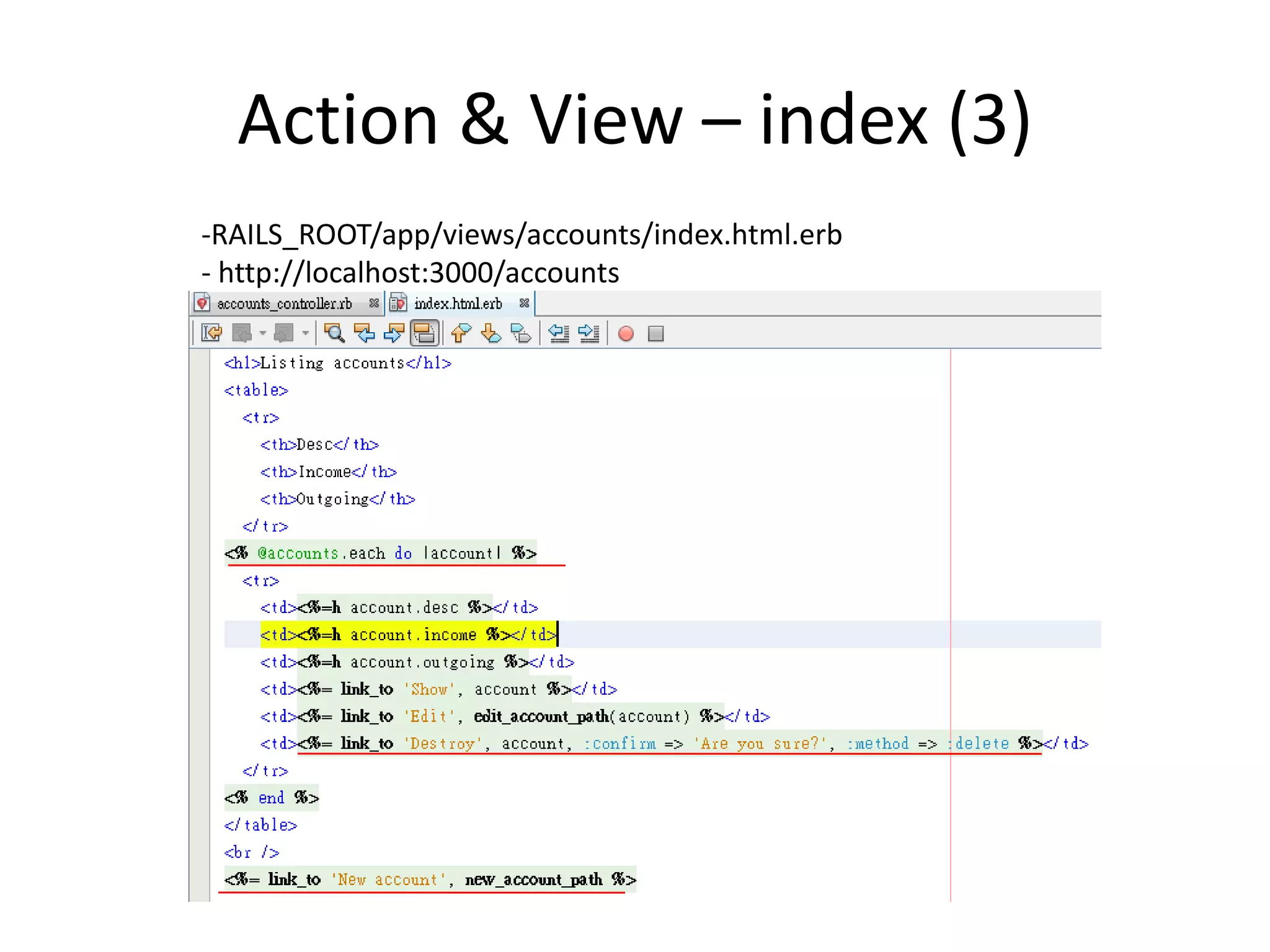Click the '<h1>Listing accounts</h1>' line

[x=338, y=363]
